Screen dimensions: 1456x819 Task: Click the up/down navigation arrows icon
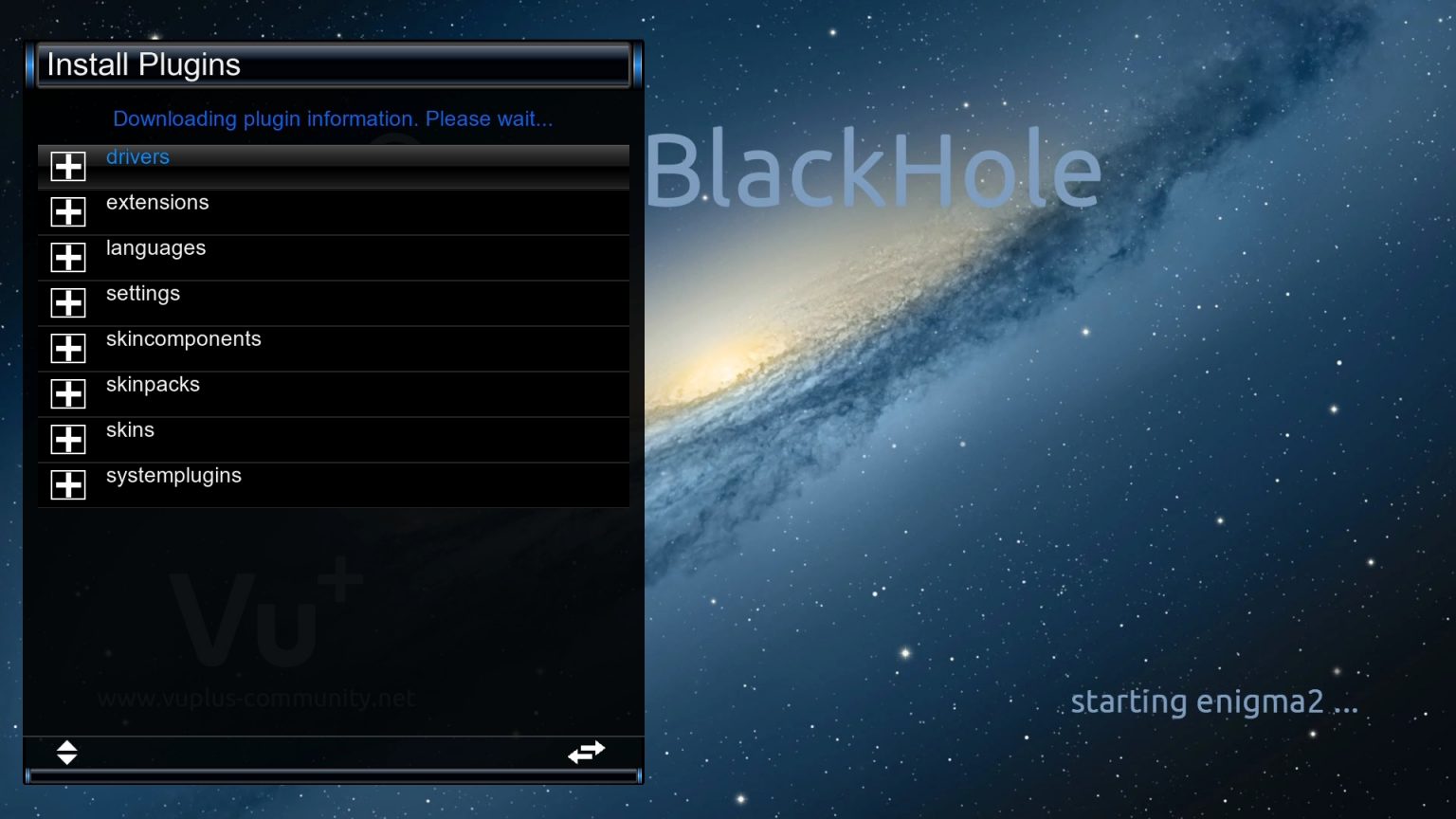tap(66, 753)
